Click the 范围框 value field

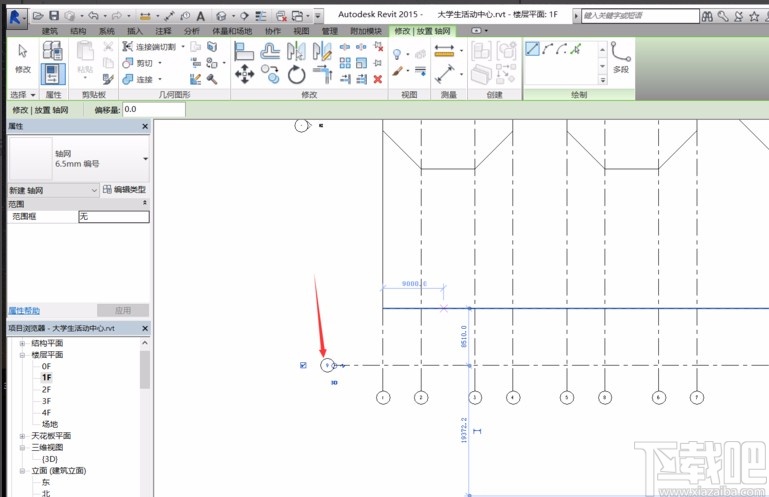pyautogui.click(x=114, y=216)
